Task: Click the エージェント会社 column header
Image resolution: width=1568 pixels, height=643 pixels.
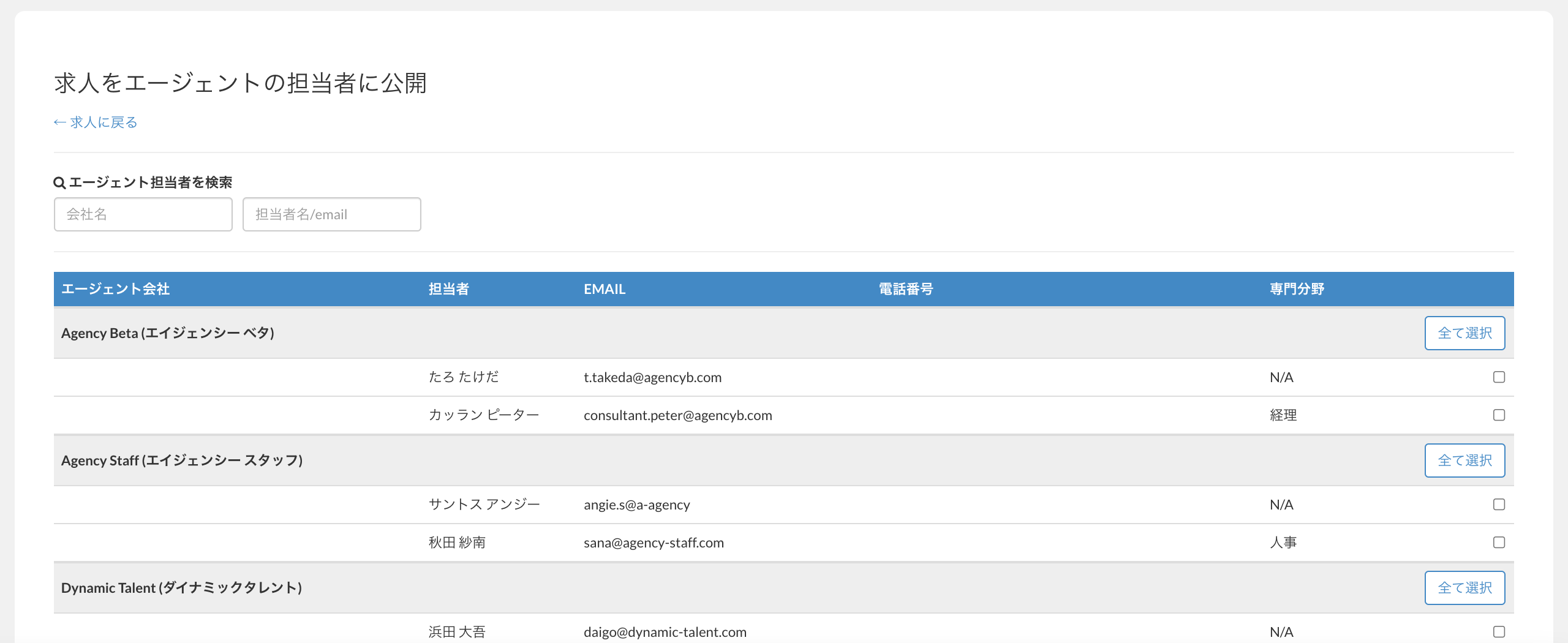Action: click(116, 289)
